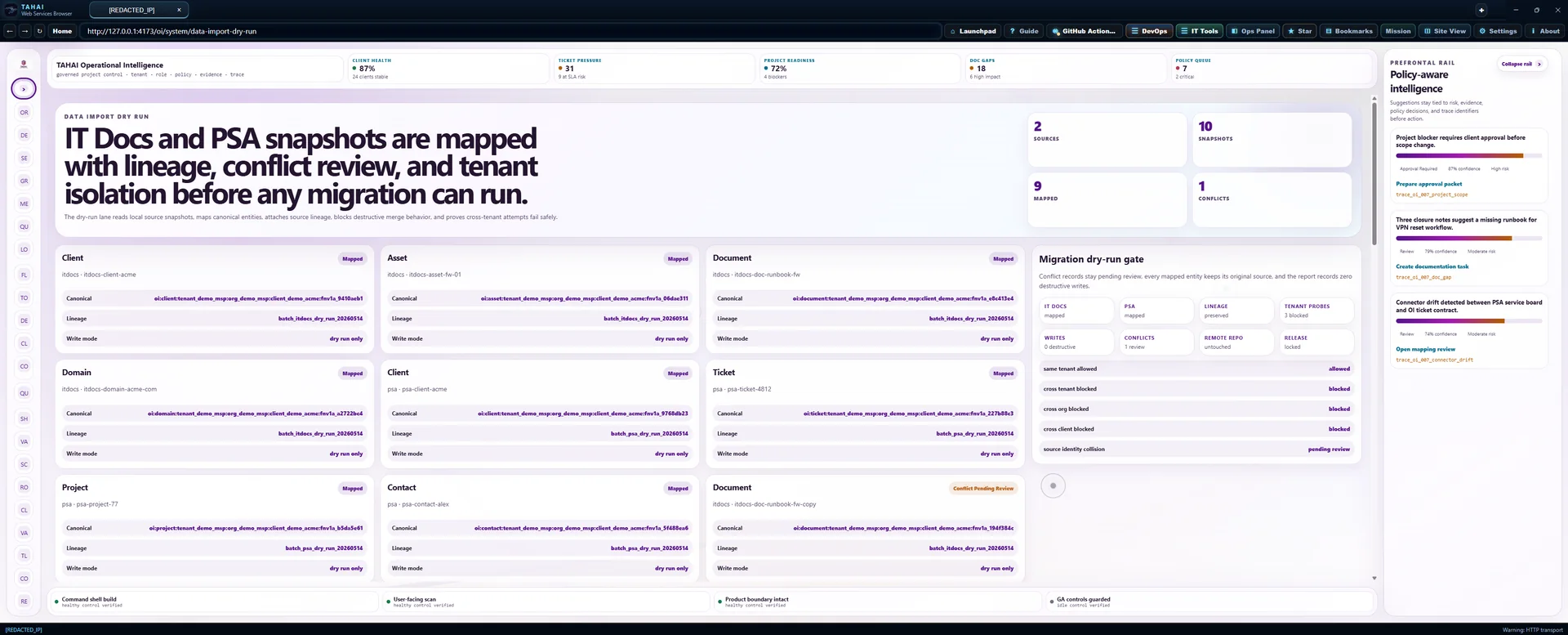Collapse the Prefrontal rail
Screen dimensions: 1568x635
[x=1521, y=64]
